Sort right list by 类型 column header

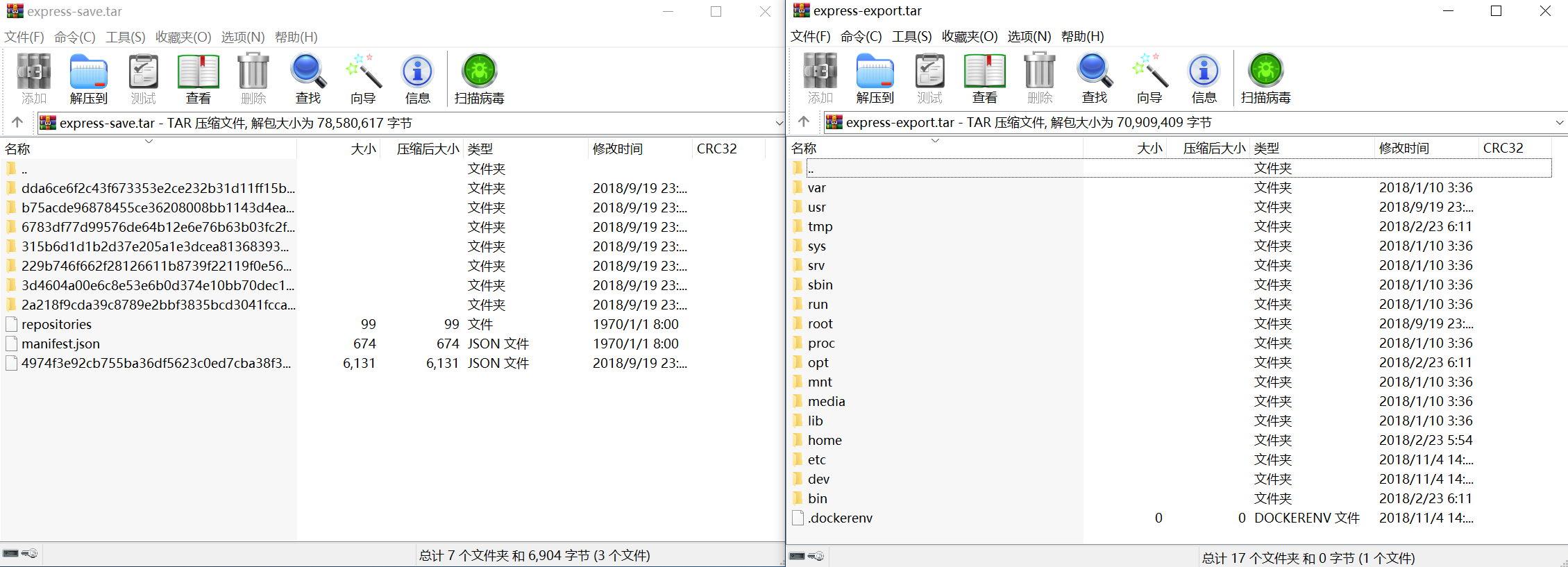(1267, 148)
